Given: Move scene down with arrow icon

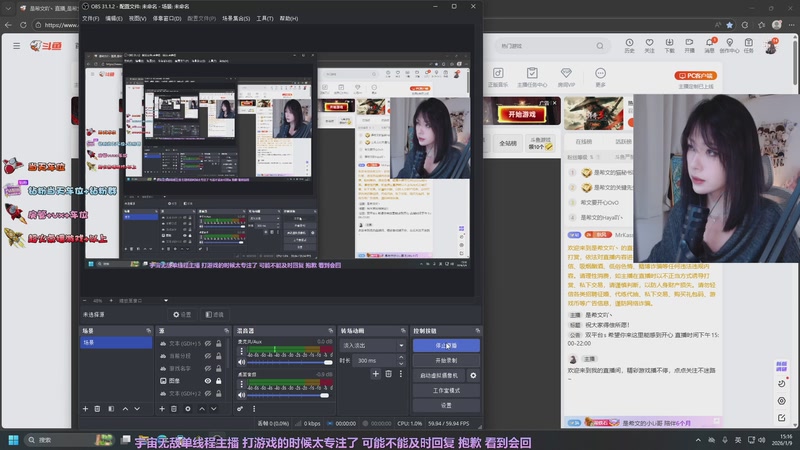Looking at the screenshot, I should click(137, 409).
